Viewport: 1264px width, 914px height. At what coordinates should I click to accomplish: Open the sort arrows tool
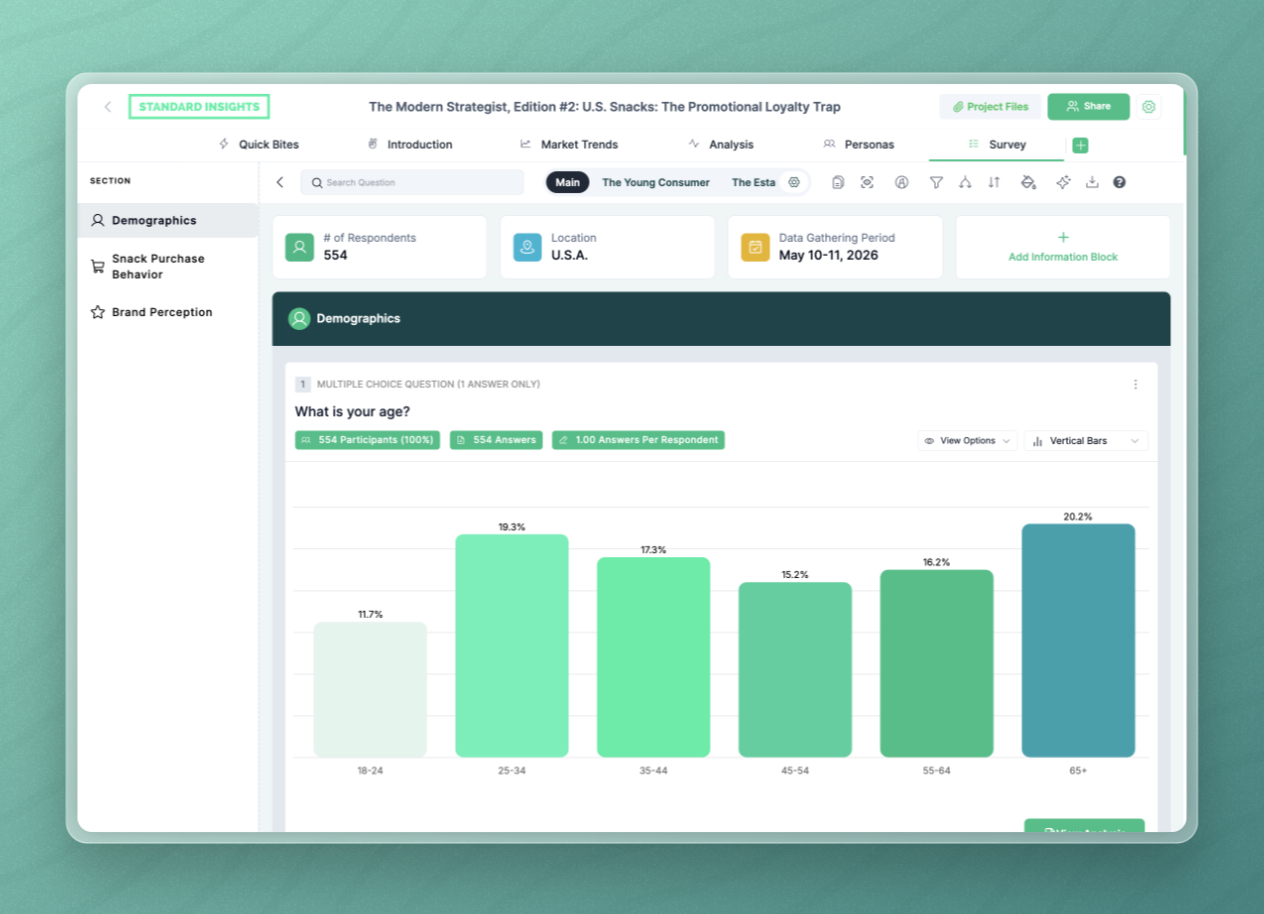point(994,182)
